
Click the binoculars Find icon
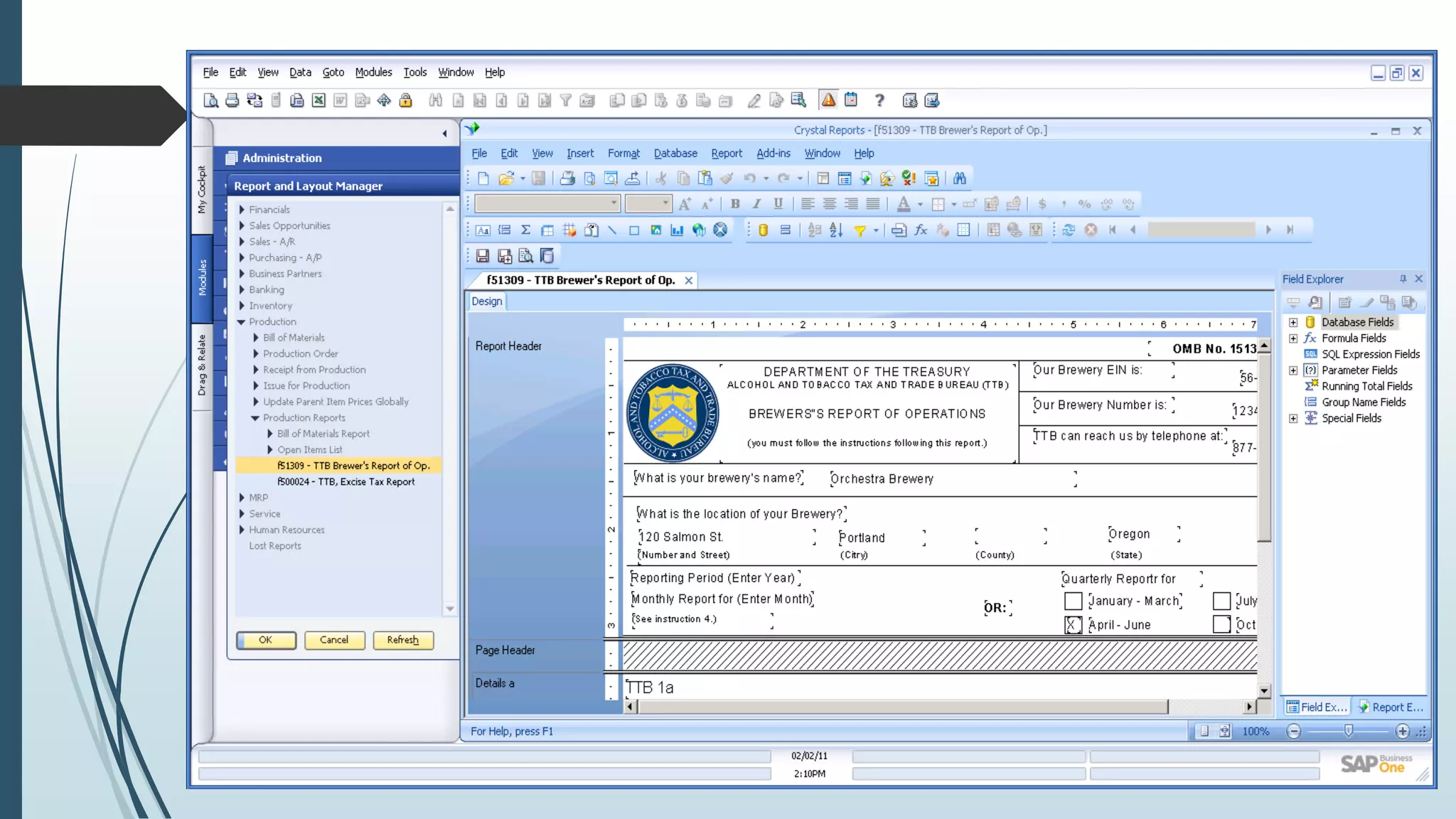(x=960, y=178)
